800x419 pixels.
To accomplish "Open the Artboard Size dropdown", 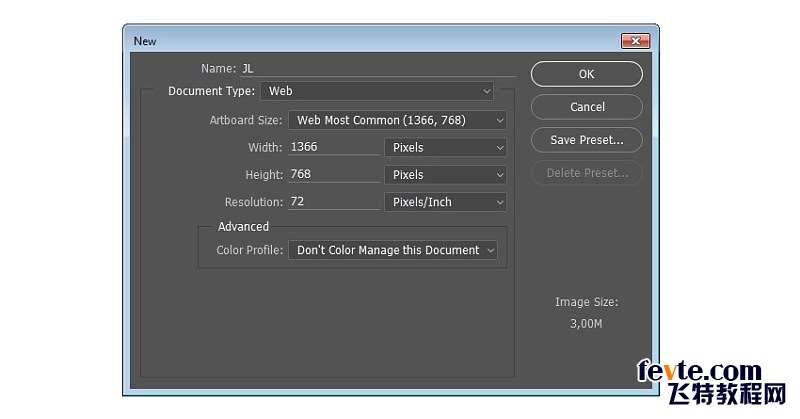I will 397,120.
